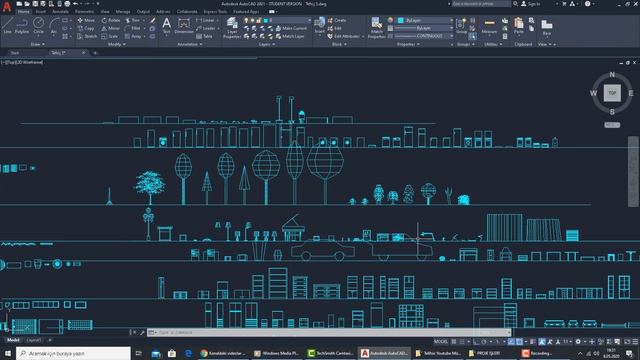This screenshot has width=640, height=360.
Task: Click the Array tool
Action: [133, 36]
